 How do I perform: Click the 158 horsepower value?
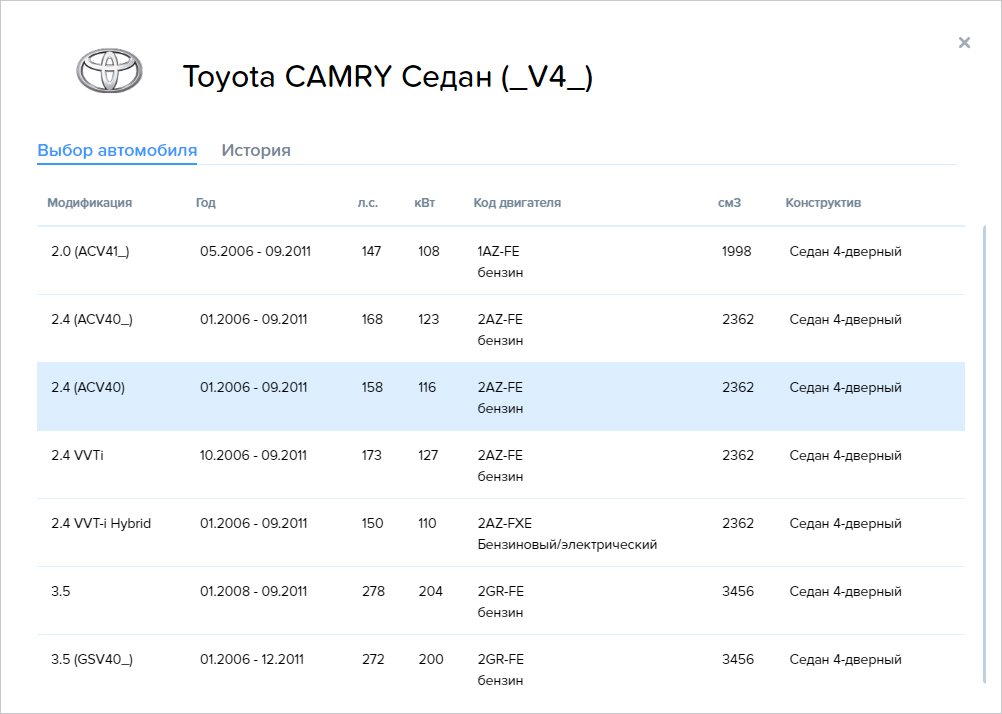(372, 387)
